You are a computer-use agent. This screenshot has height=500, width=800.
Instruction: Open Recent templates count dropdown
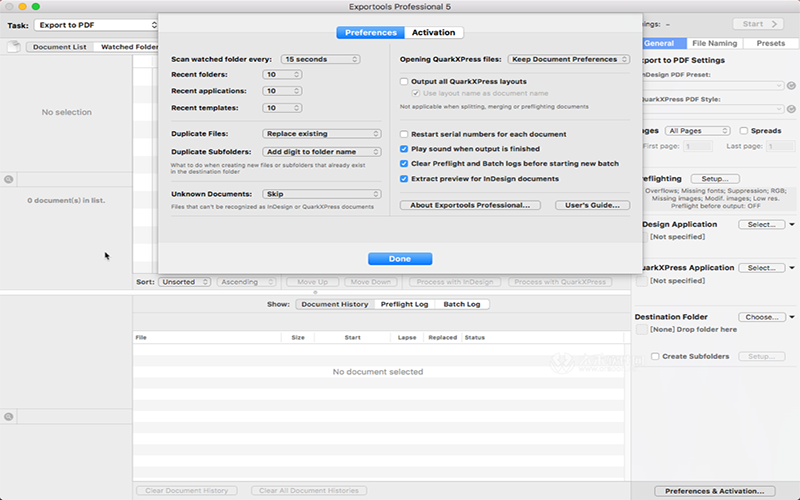pos(282,108)
